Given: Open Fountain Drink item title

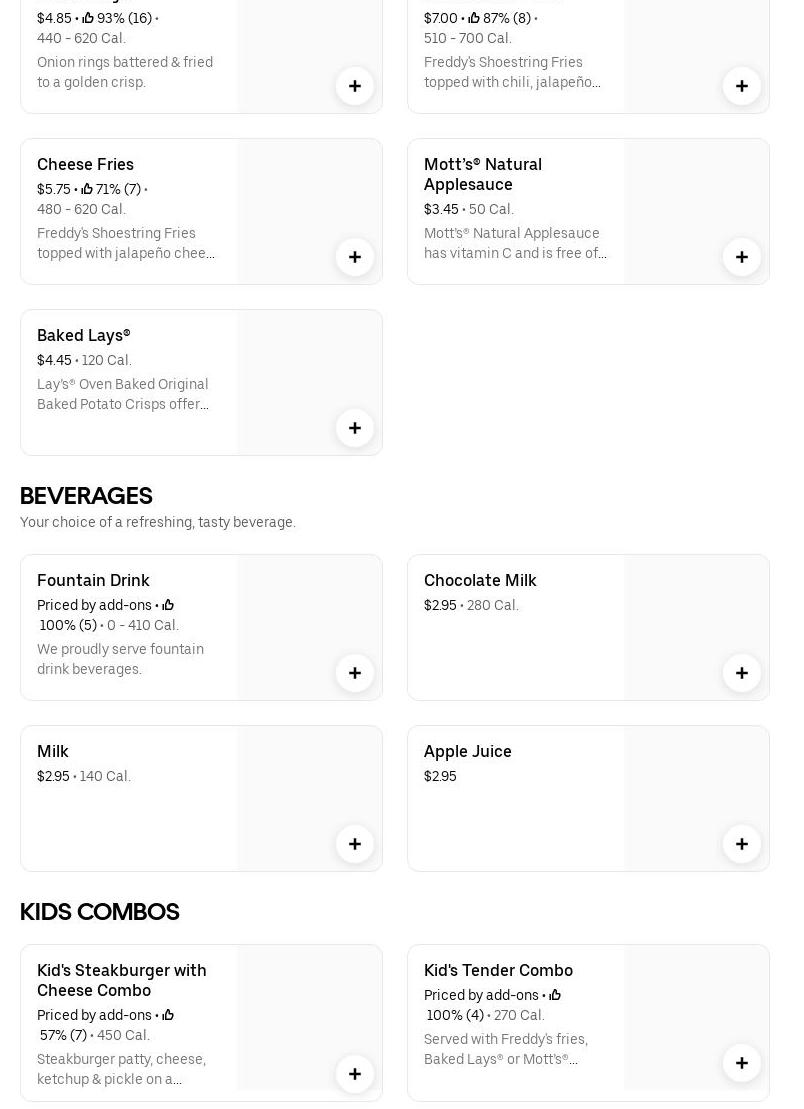Looking at the screenshot, I should tap(93, 580).
